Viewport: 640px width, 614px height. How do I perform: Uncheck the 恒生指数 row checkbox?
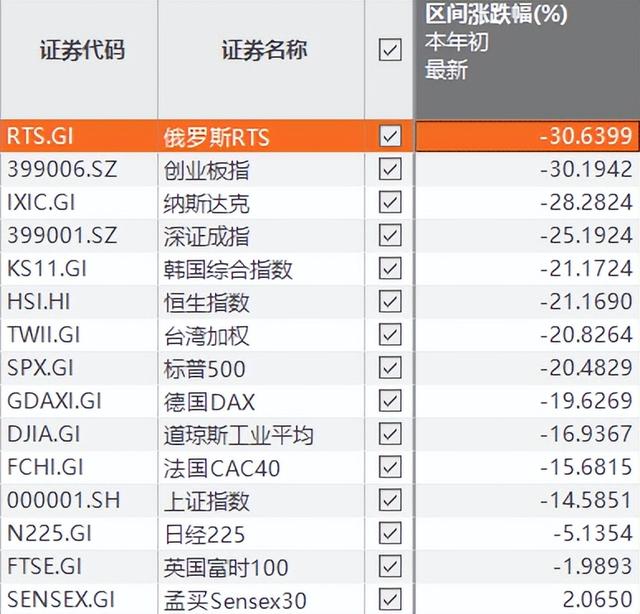click(x=390, y=301)
